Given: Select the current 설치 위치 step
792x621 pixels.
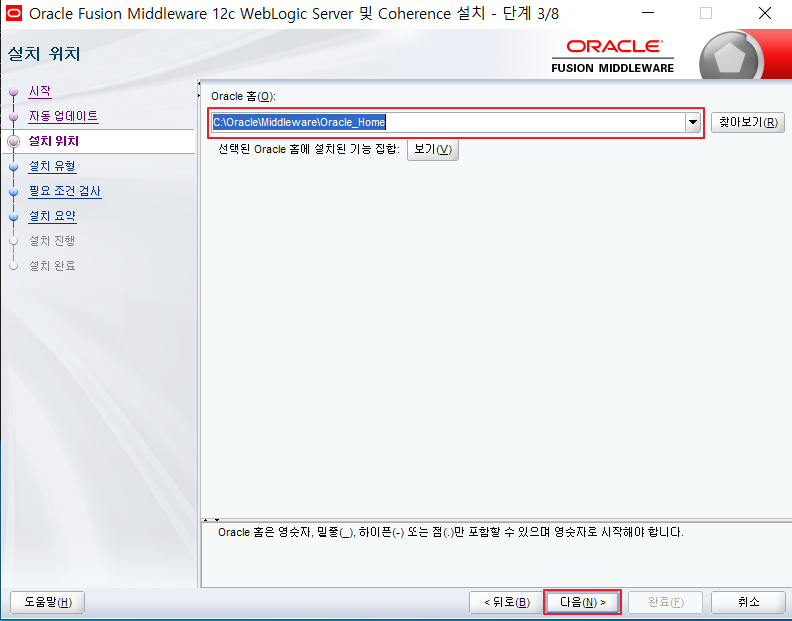Looking at the screenshot, I should click(x=54, y=141).
